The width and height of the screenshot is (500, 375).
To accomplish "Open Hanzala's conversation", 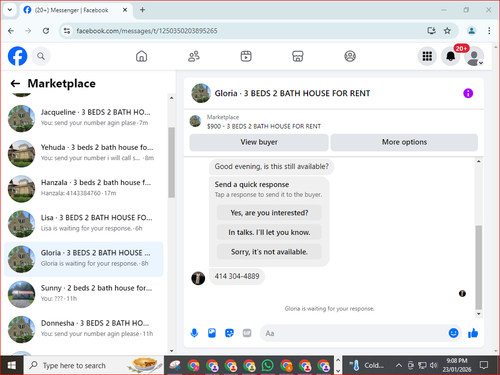I will pos(84,189).
